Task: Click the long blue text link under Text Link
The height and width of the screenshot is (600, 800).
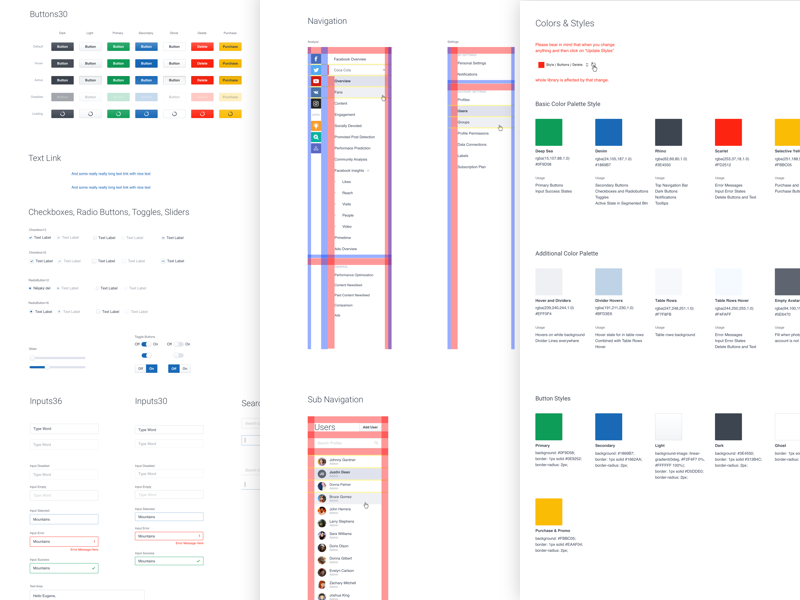Action: (x=110, y=175)
